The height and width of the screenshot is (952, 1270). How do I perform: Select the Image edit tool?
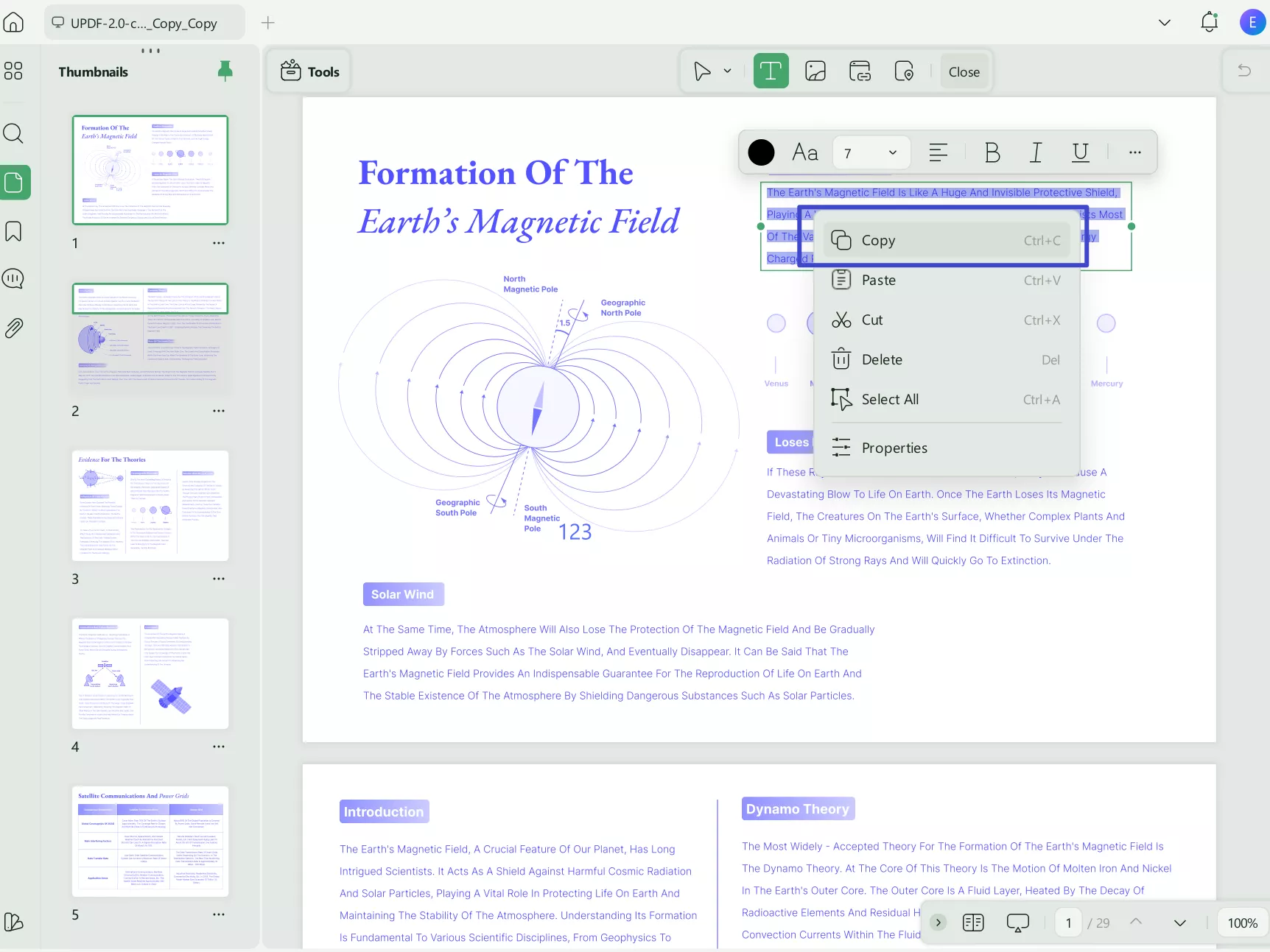tap(815, 71)
